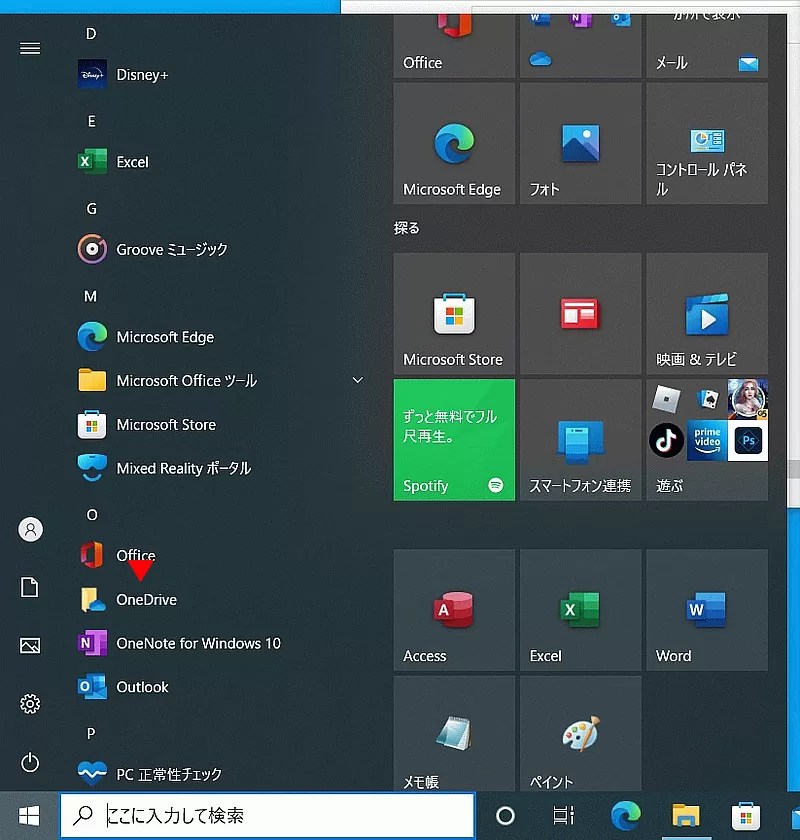The height and width of the screenshot is (840, 800).
Task: Launch メモ帳 from the tiles
Action: (454, 735)
